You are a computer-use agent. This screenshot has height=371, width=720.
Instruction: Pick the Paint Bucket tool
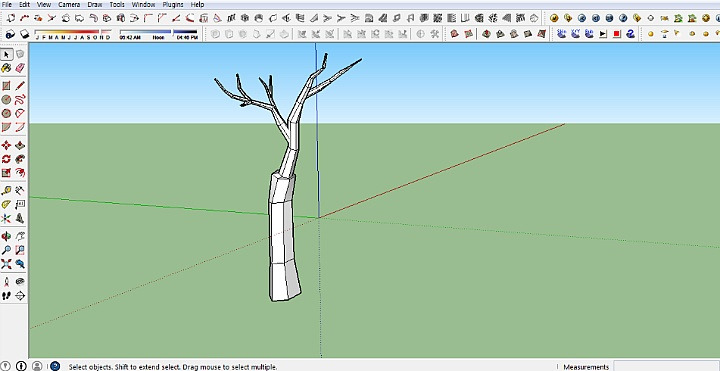click(x=6, y=68)
